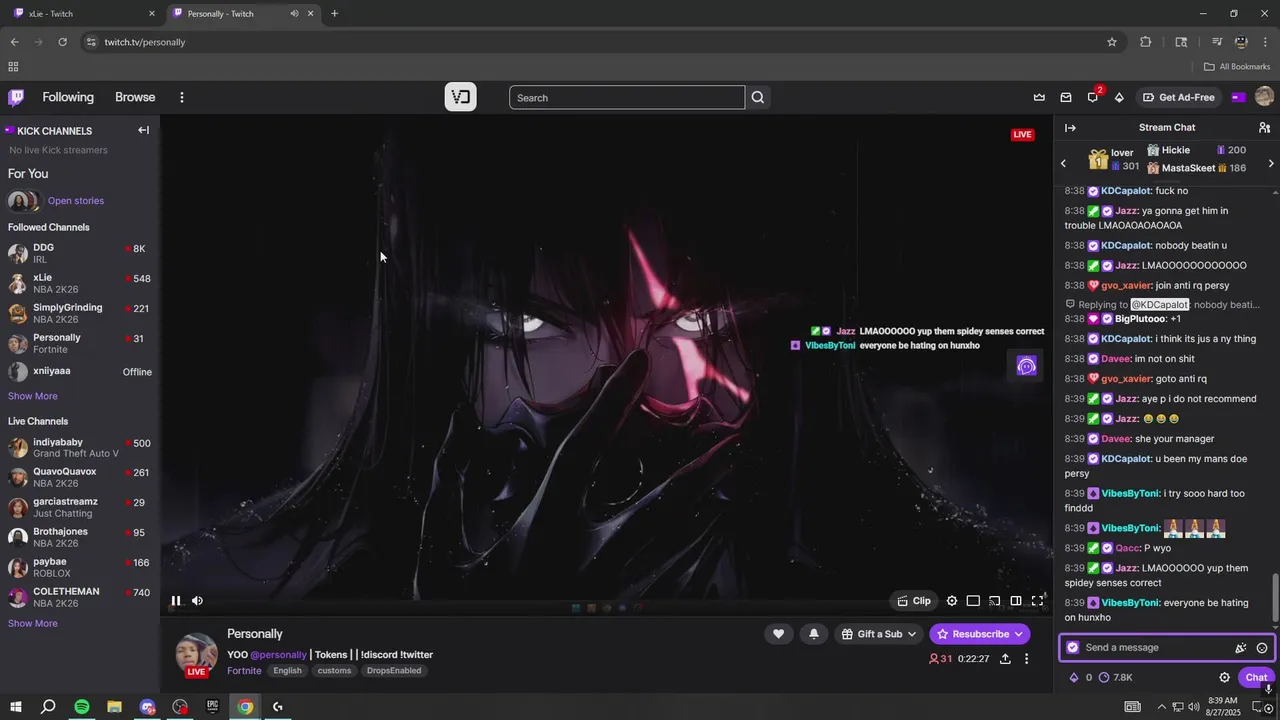Collapse the left sidebar with the arrow
Image resolution: width=1280 pixels, height=720 pixels.
tap(143, 130)
